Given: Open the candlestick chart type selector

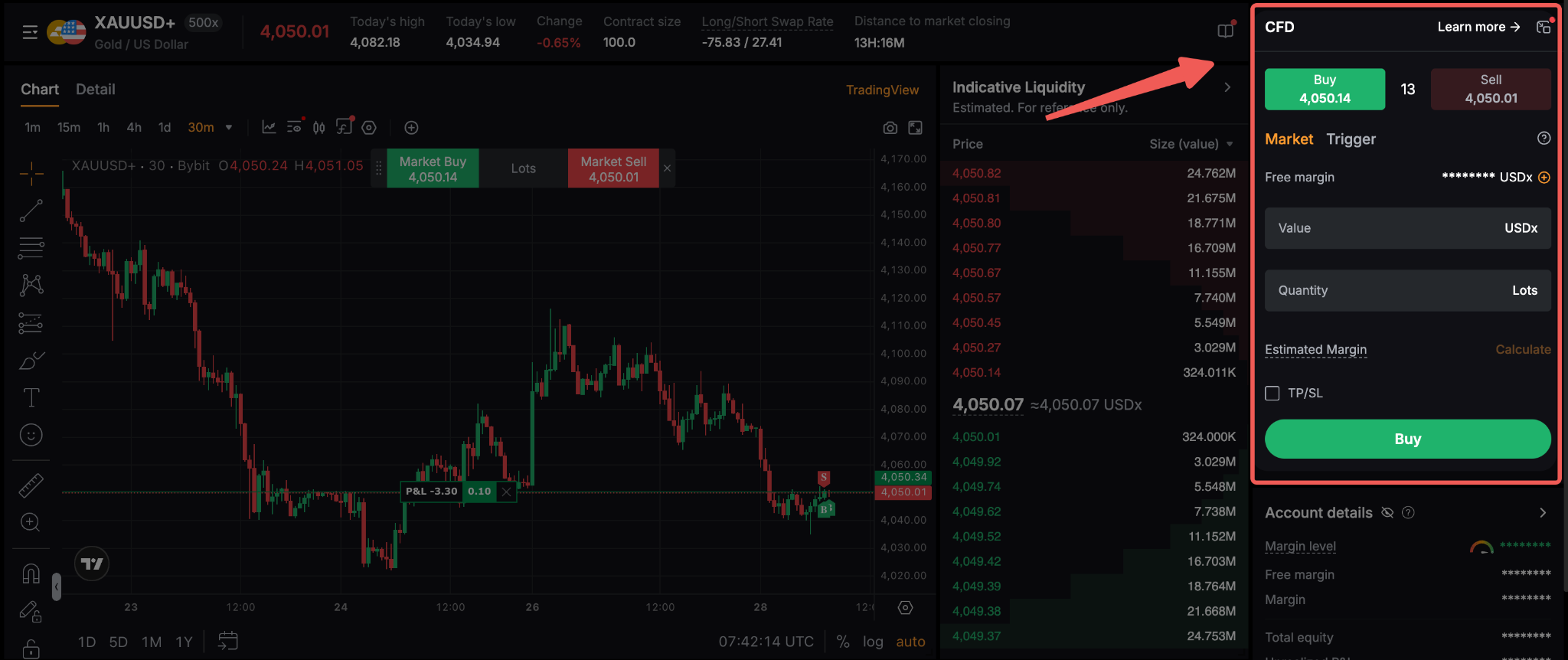Looking at the screenshot, I should tap(318, 127).
